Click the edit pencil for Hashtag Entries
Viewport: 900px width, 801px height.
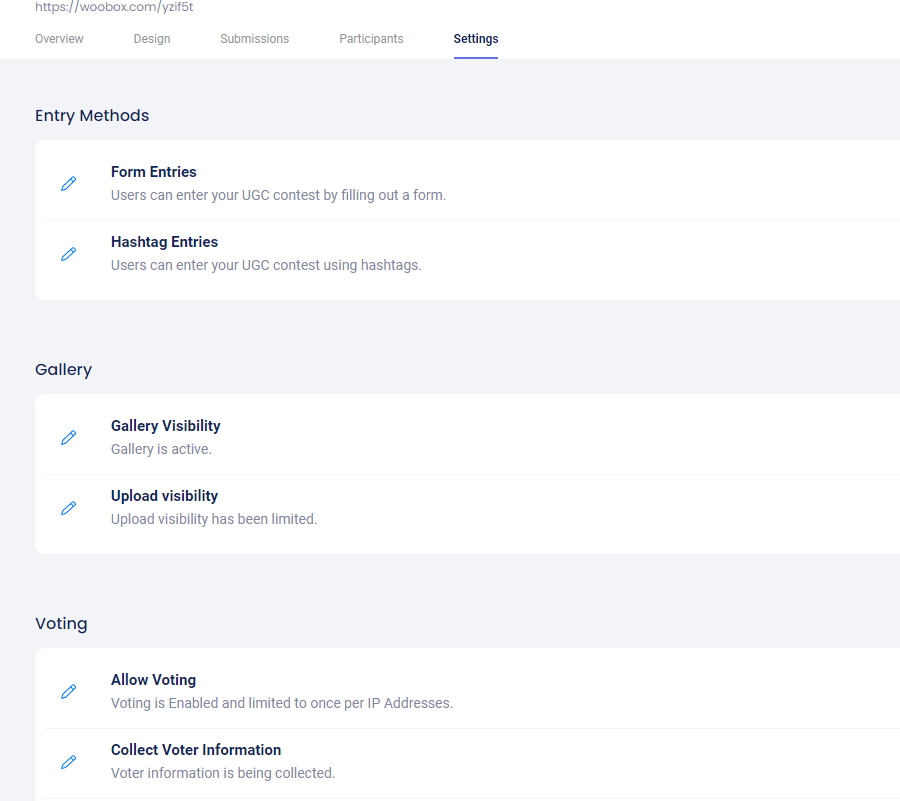click(x=68, y=254)
